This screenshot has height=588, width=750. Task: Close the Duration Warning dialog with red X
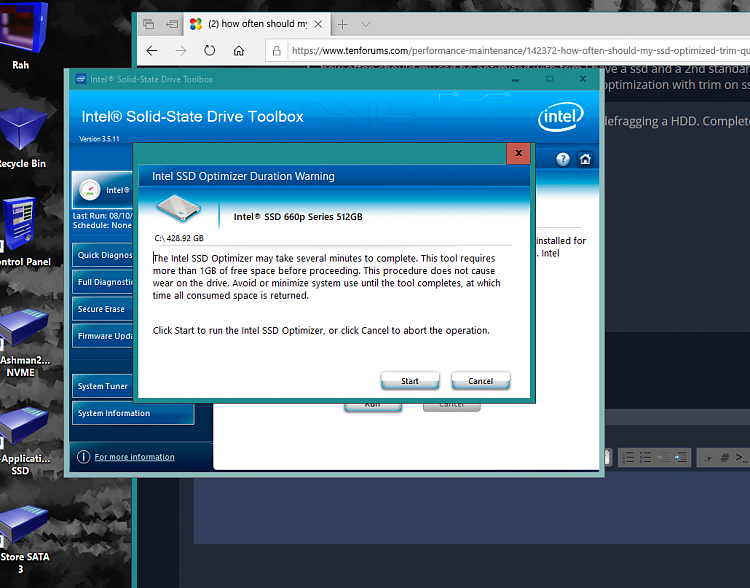[518, 154]
